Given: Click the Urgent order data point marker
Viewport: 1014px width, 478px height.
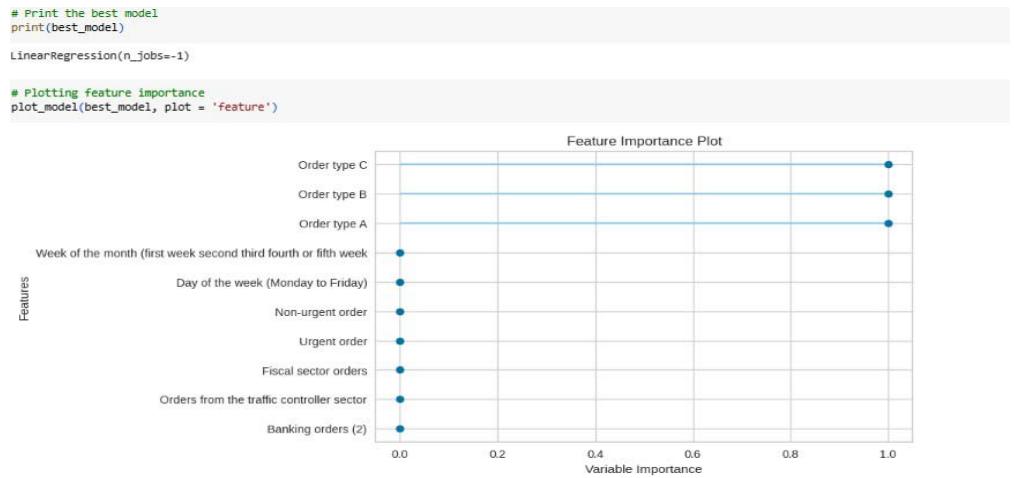Looking at the screenshot, I should pyautogui.click(x=400, y=341).
